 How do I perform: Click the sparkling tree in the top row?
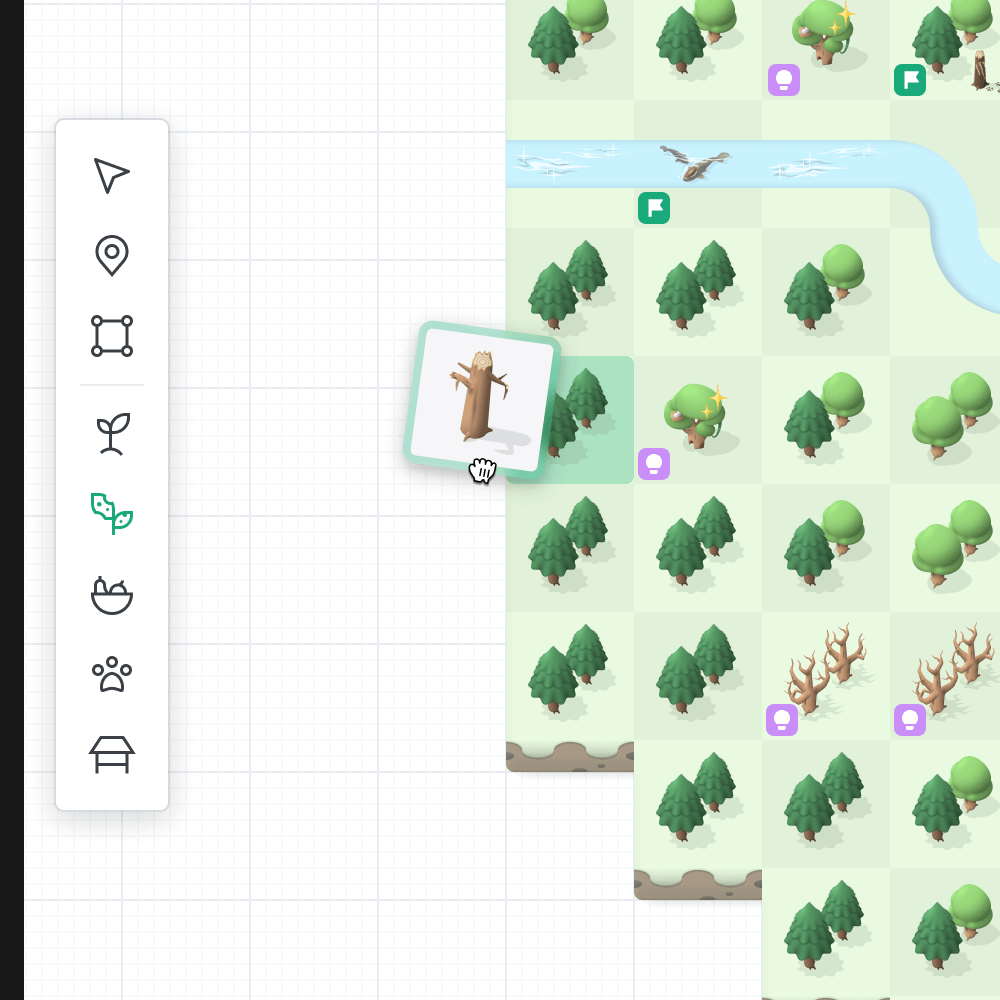(824, 33)
